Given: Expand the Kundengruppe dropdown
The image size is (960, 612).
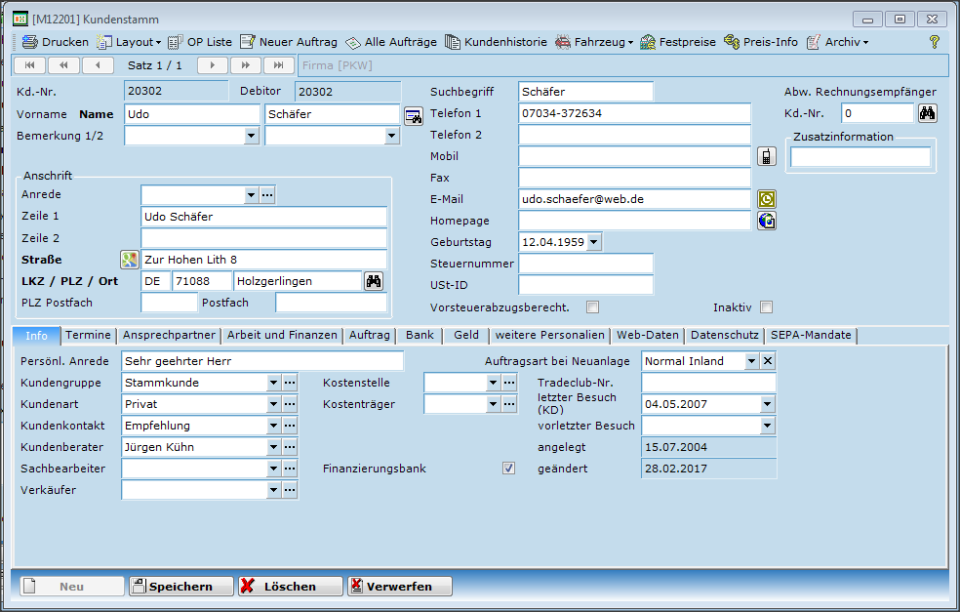Looking at the screenshot, I should coord(273,382).
